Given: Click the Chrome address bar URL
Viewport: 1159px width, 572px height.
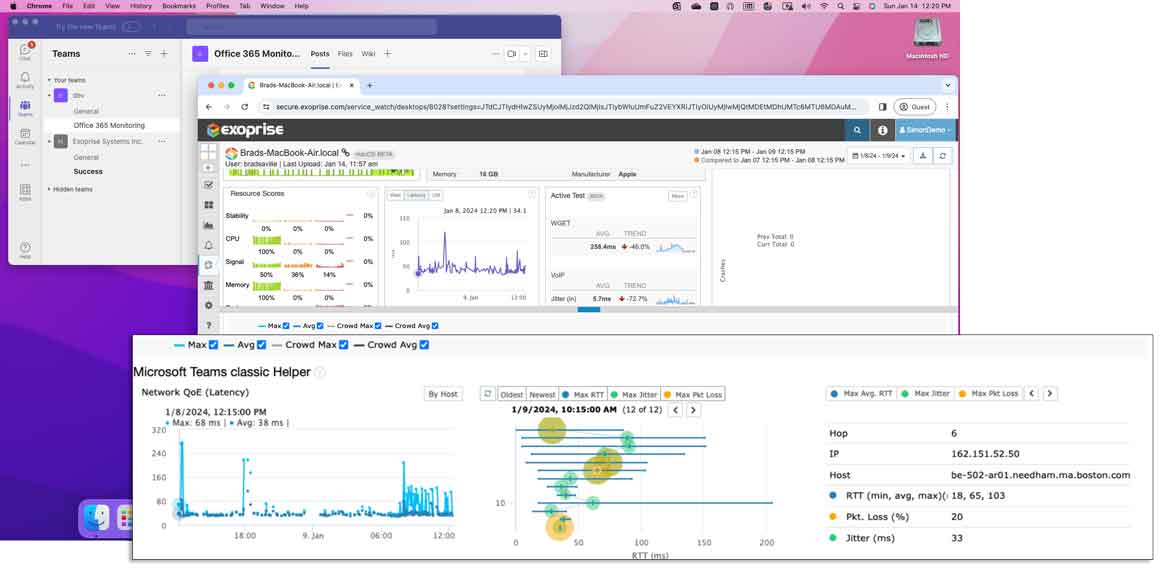Looking at the screenshot, I should point(565,107).
